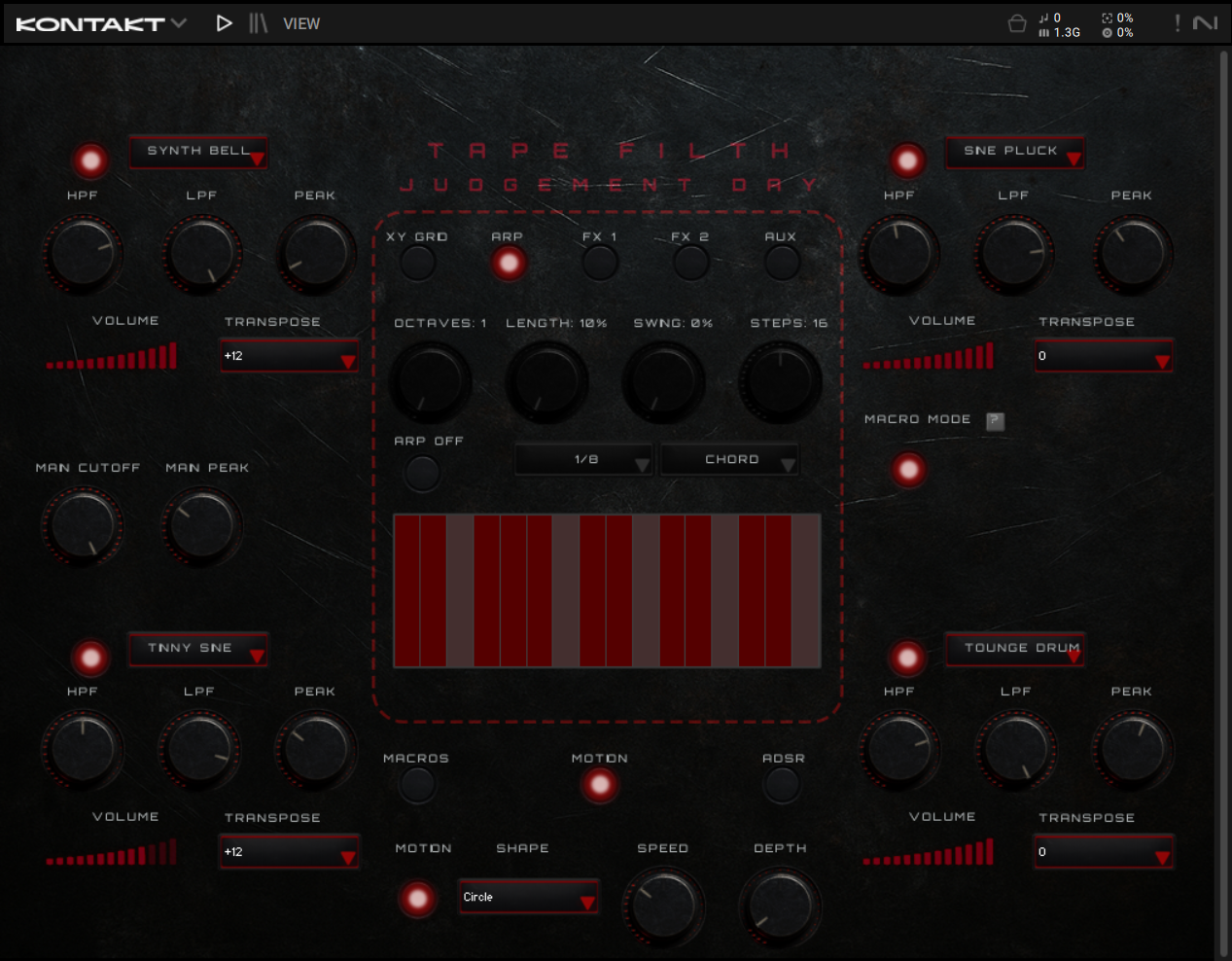
Task: Click the Sne Pluck Peak knob
Action: pos(1134,254)
